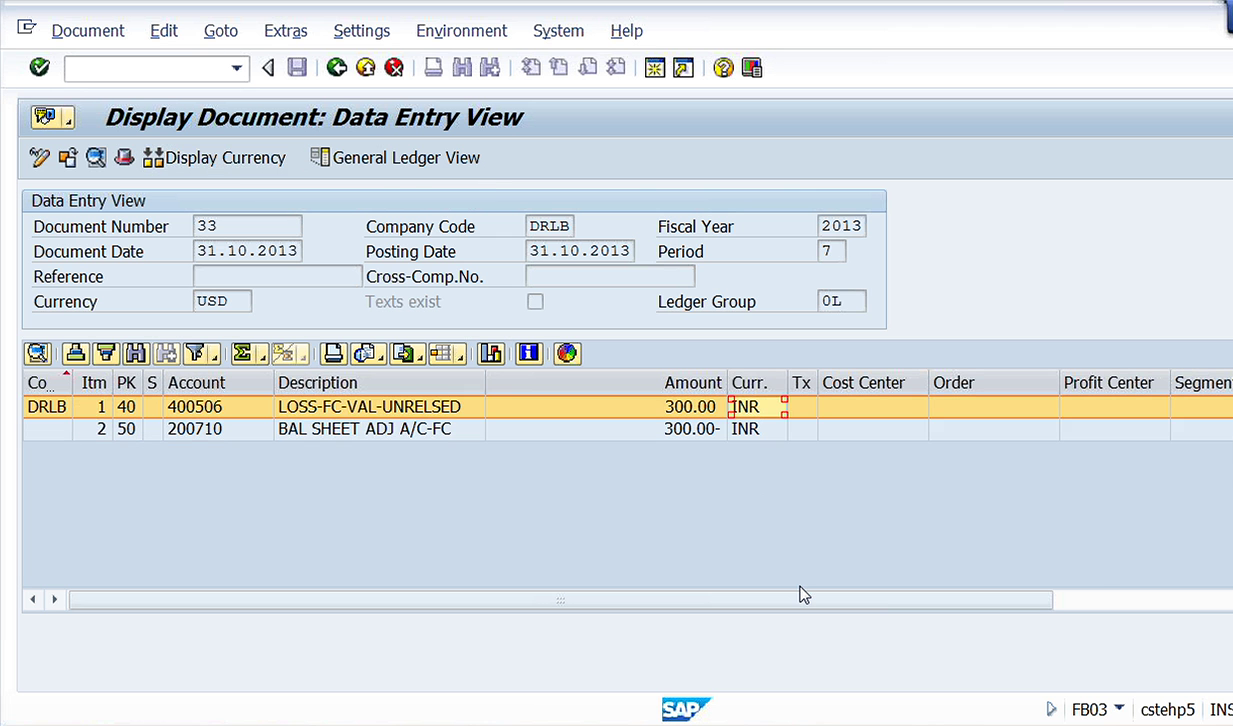Click the Find binoculars icon in standard toolbar
Viewport: 1233px width, 726px height.
[x=462, y=68]
